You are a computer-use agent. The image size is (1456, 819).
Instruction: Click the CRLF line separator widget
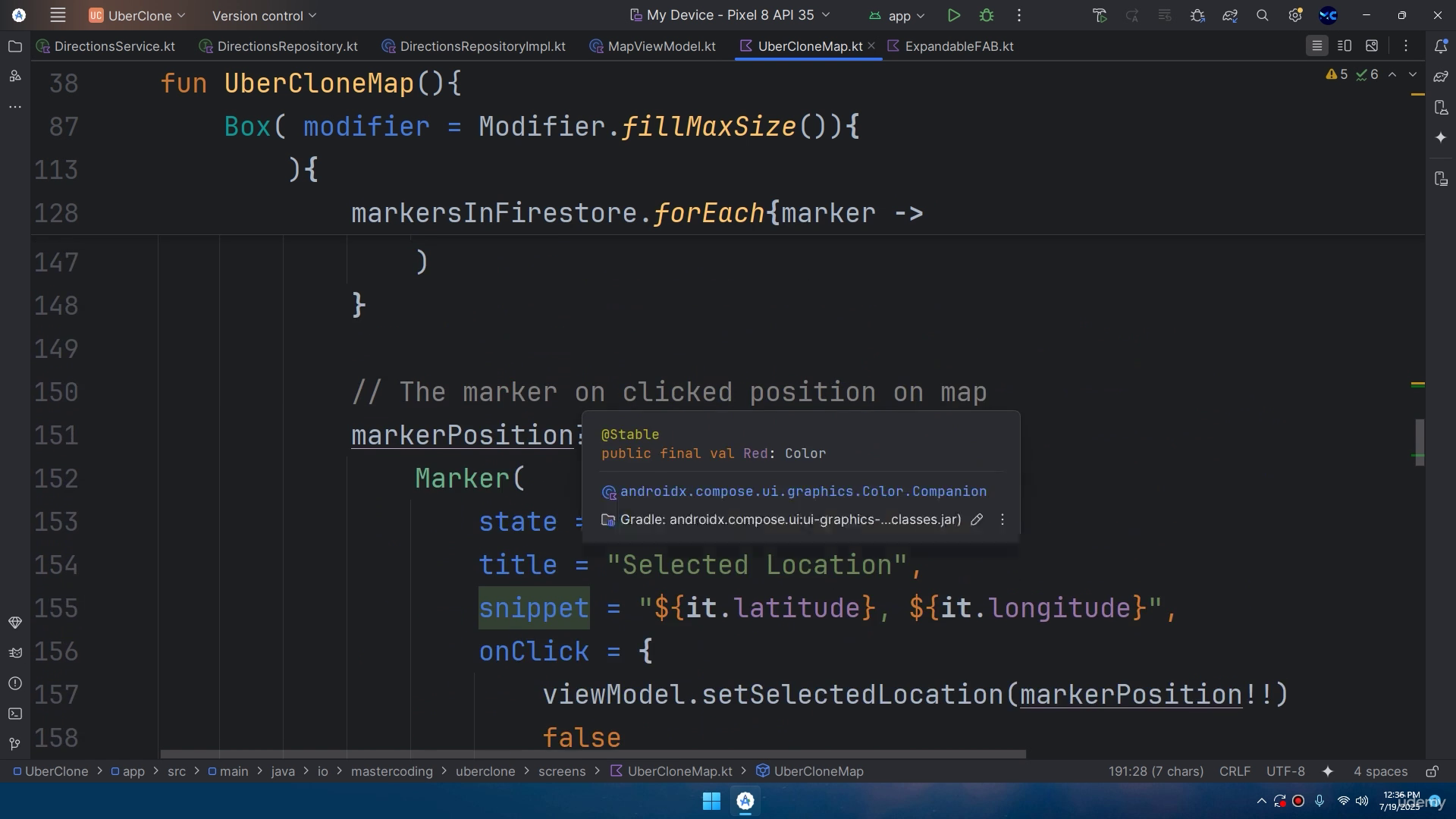pos(1235,771)
